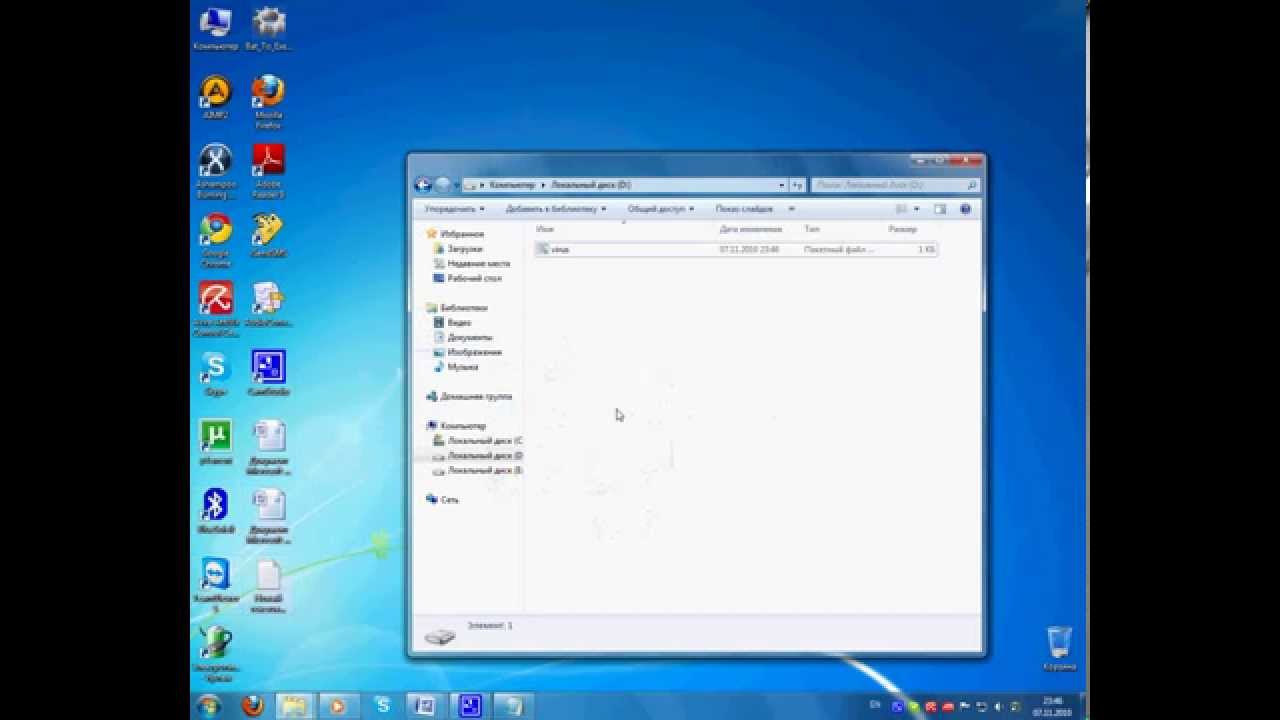Select the Avira antivirus desktop shortcut
1280x720 pixels.
[x=216, y=310]
